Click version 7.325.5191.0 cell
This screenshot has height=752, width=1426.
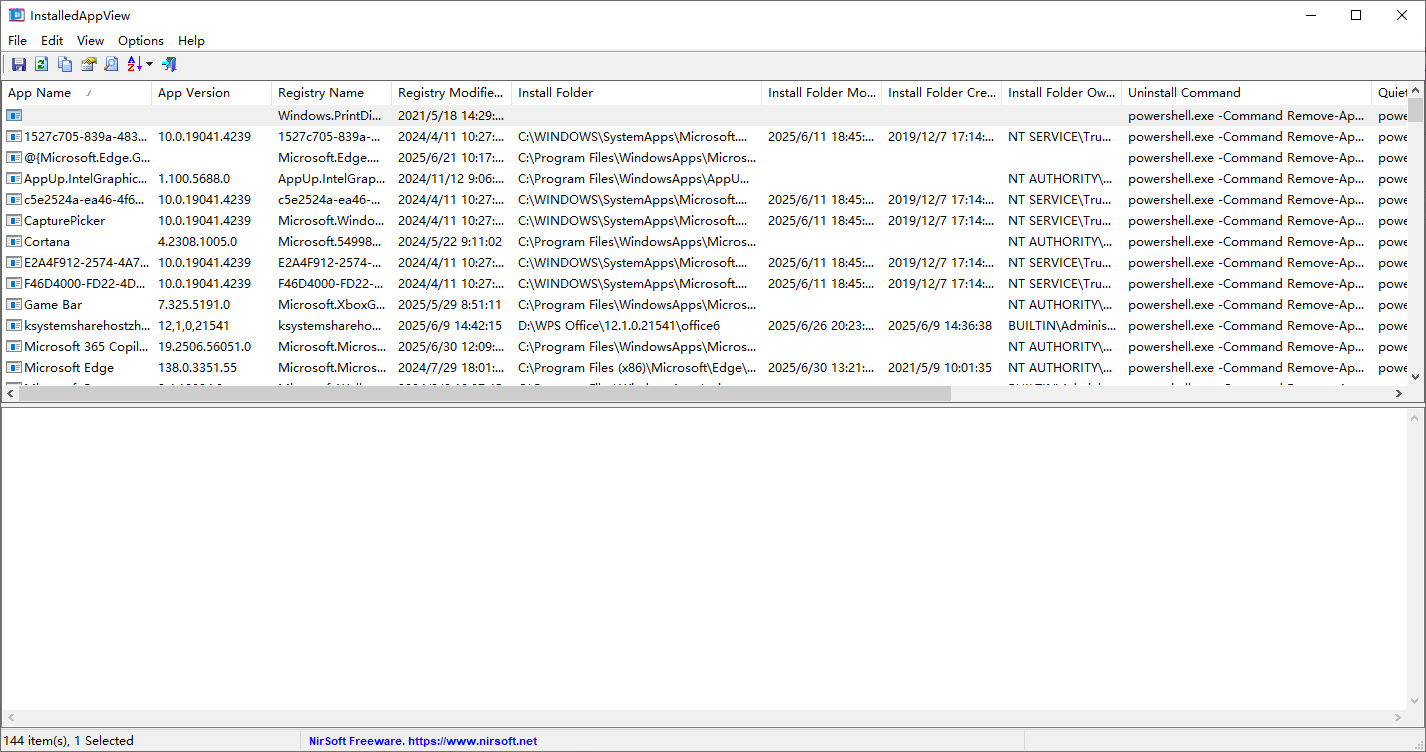point(194,305)
